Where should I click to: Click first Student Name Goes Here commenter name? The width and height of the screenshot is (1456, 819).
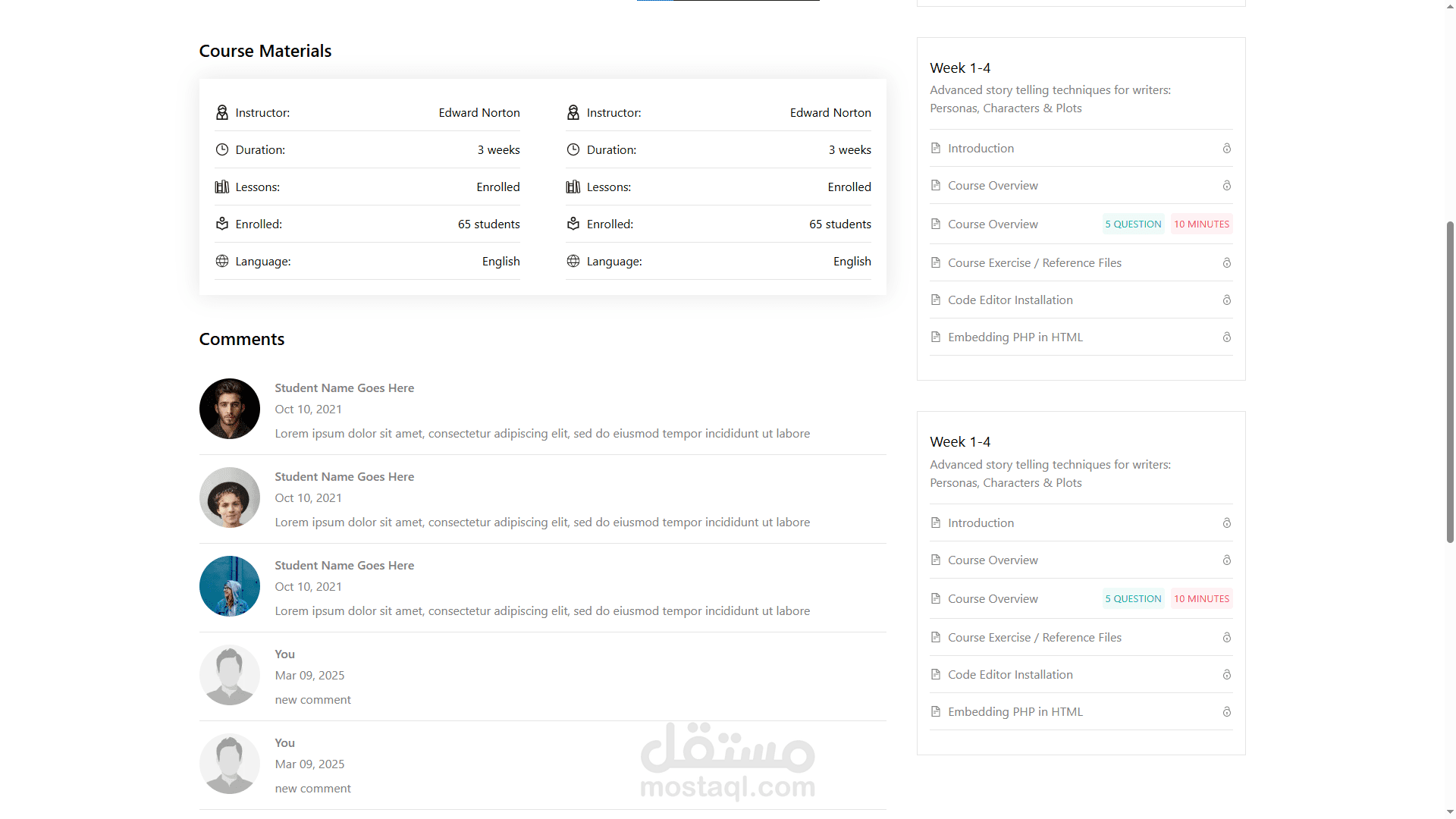point(344,388)
